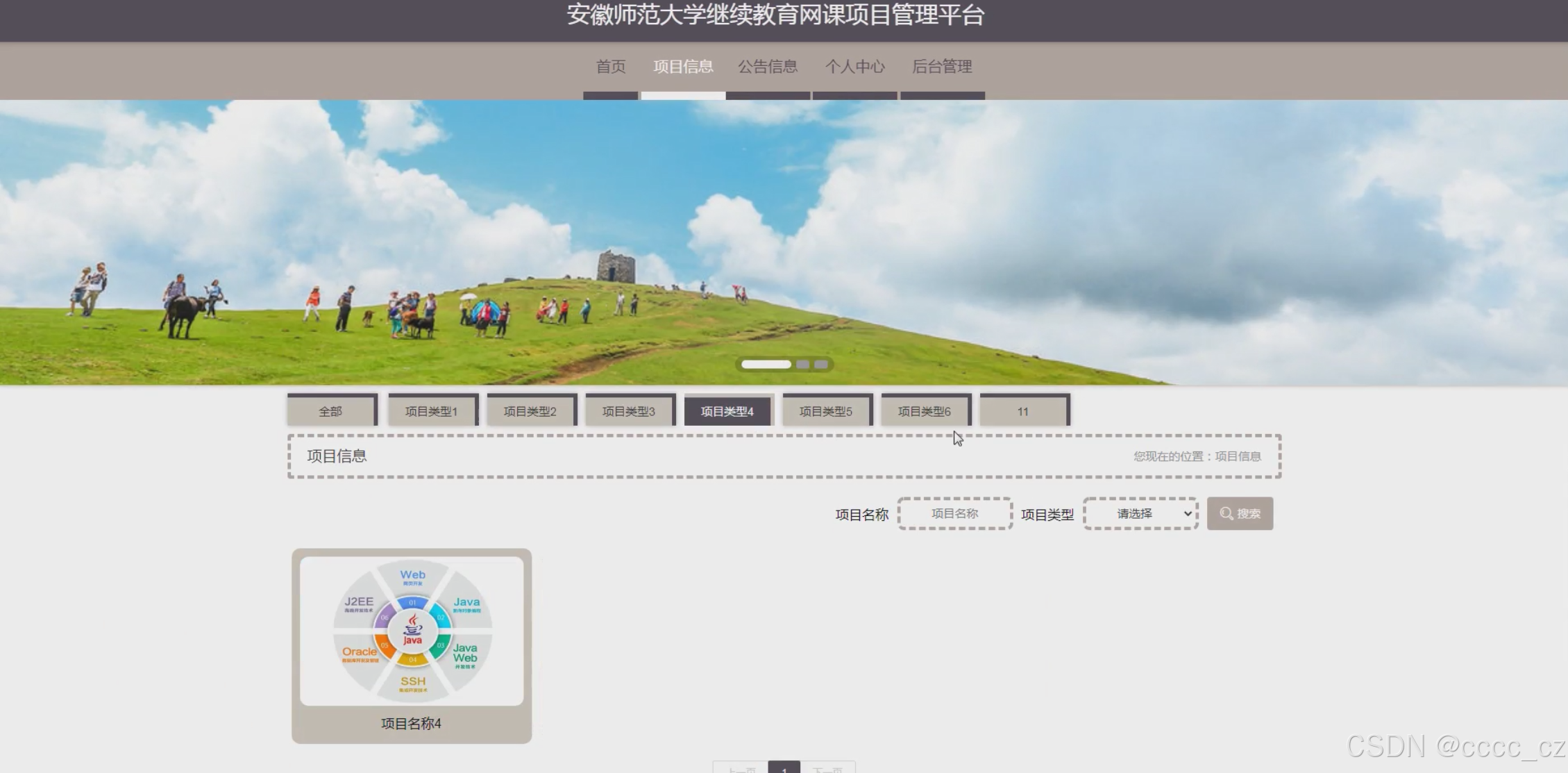Screen dimensions: 1568x773
Task: Filter by 项目类型6 tab
Action: [925, 411]
